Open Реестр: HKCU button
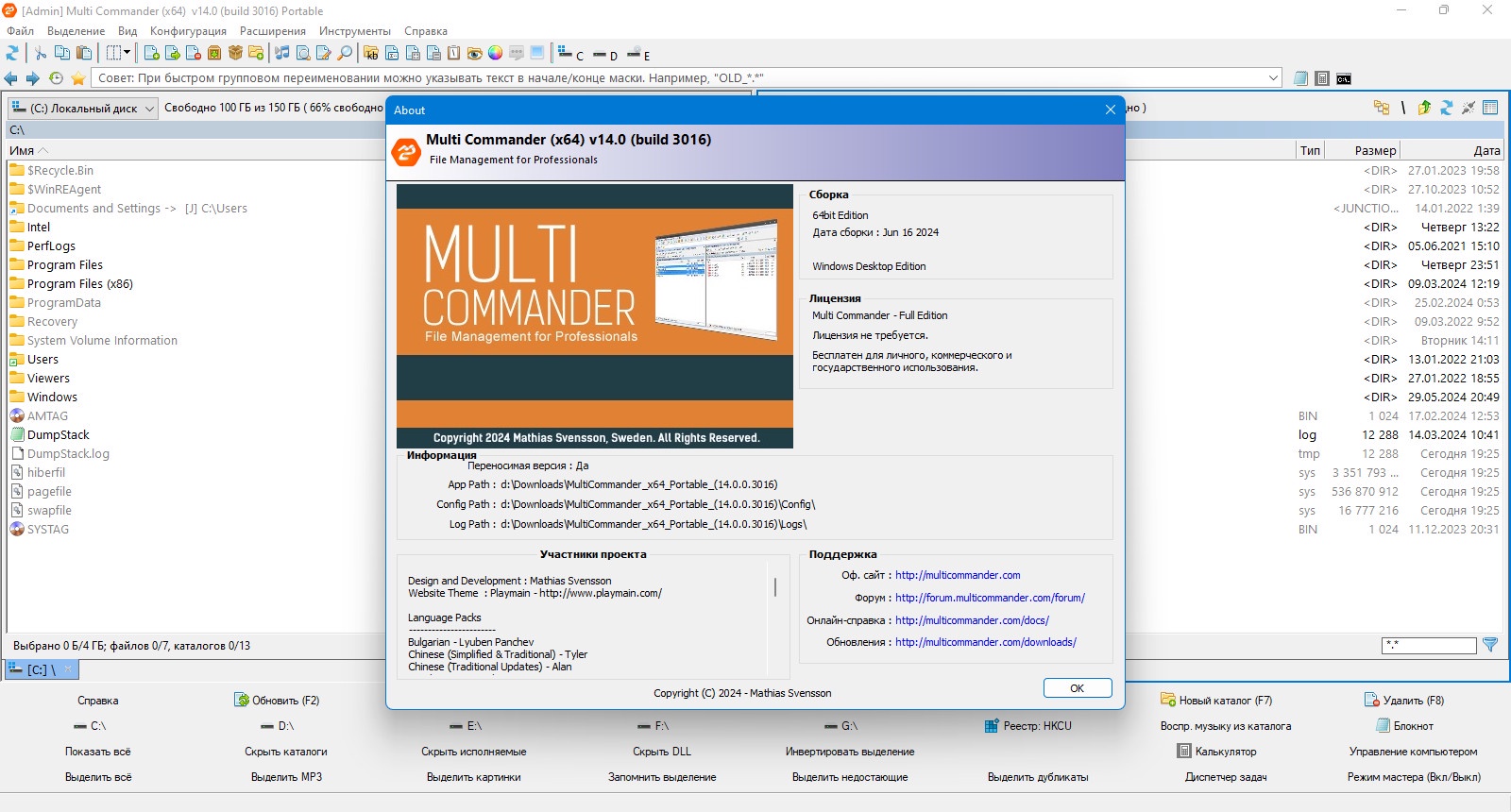Image resolution: width=1511 pixels, height=812 pixels. click(1028, 726)
